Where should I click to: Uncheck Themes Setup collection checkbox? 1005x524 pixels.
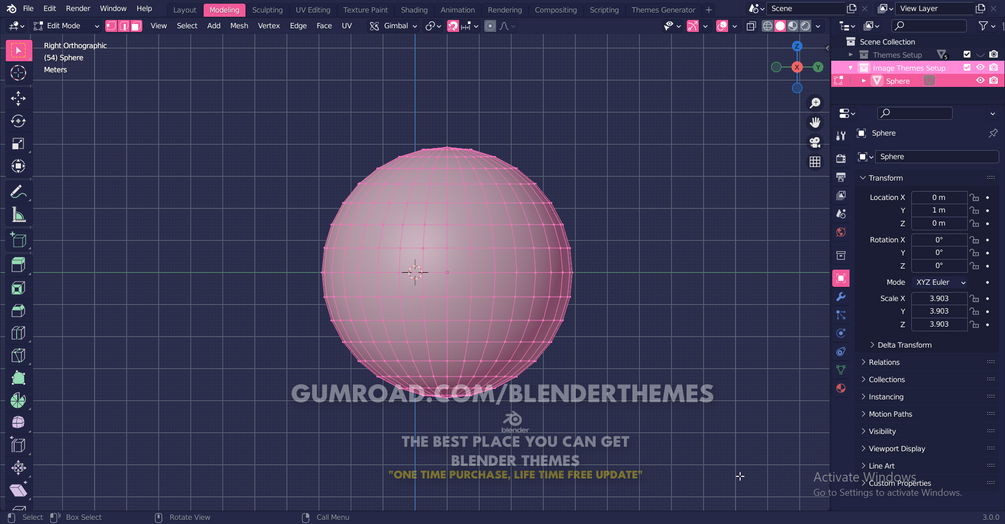pyautogui.click(x=967, y=54)
